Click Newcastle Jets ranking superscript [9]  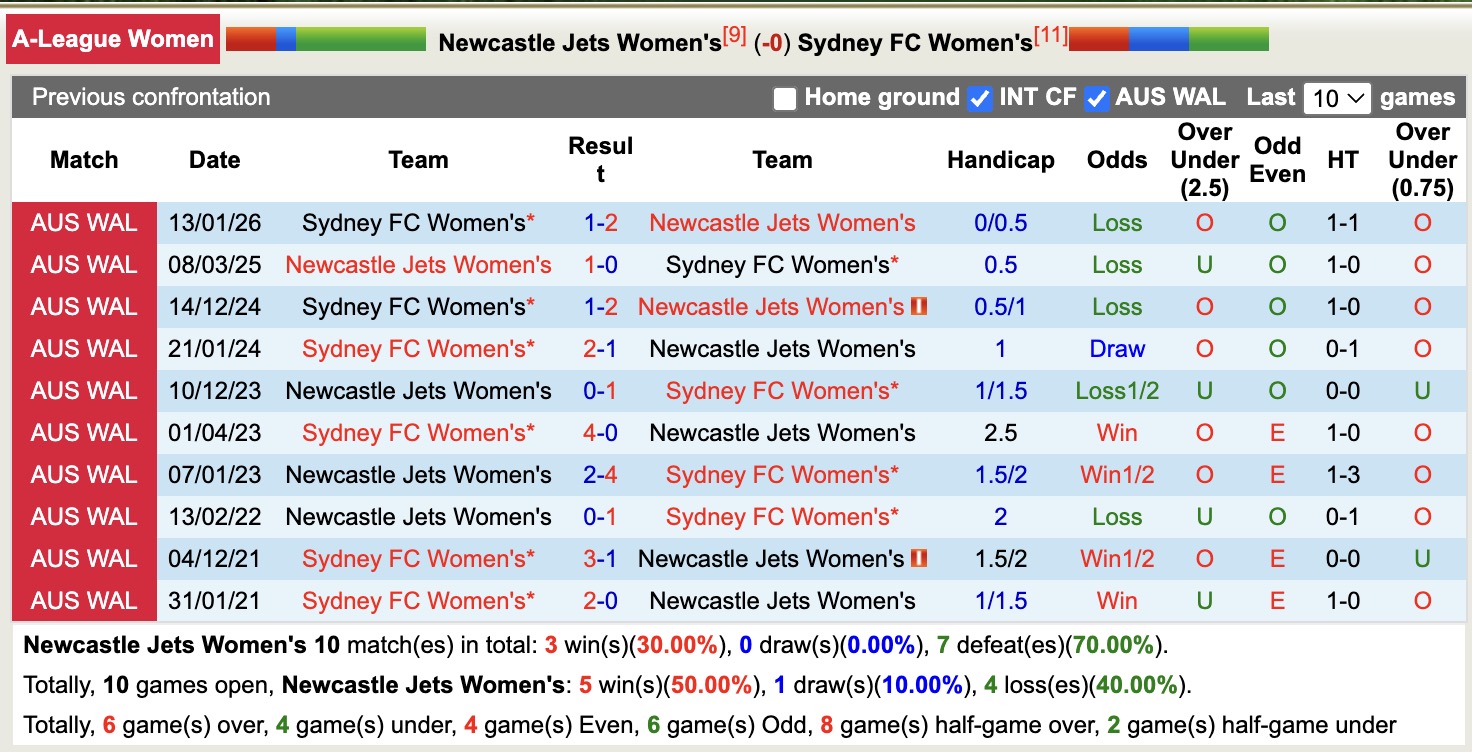point(734,33)
